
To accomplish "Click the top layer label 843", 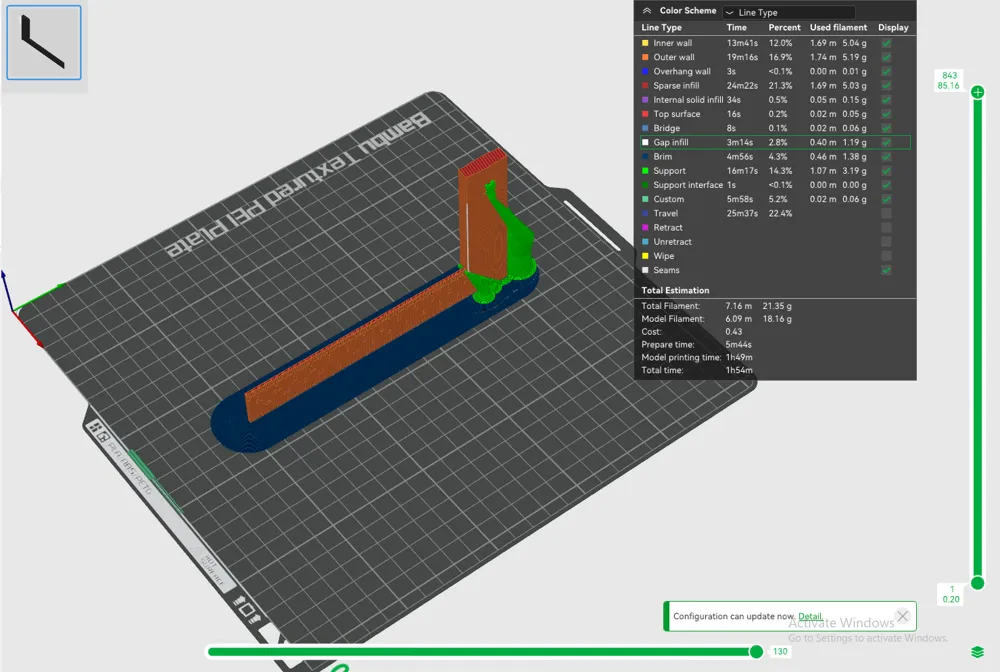I will pos(949,75).
